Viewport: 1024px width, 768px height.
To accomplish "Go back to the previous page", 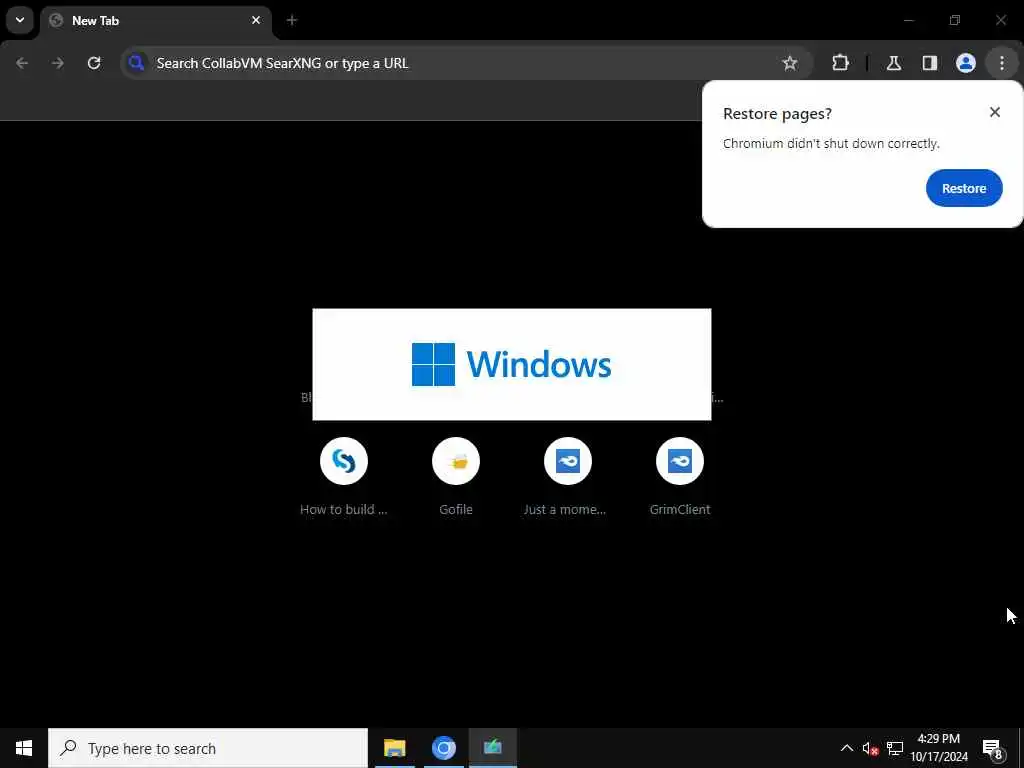I will (22, 63).
